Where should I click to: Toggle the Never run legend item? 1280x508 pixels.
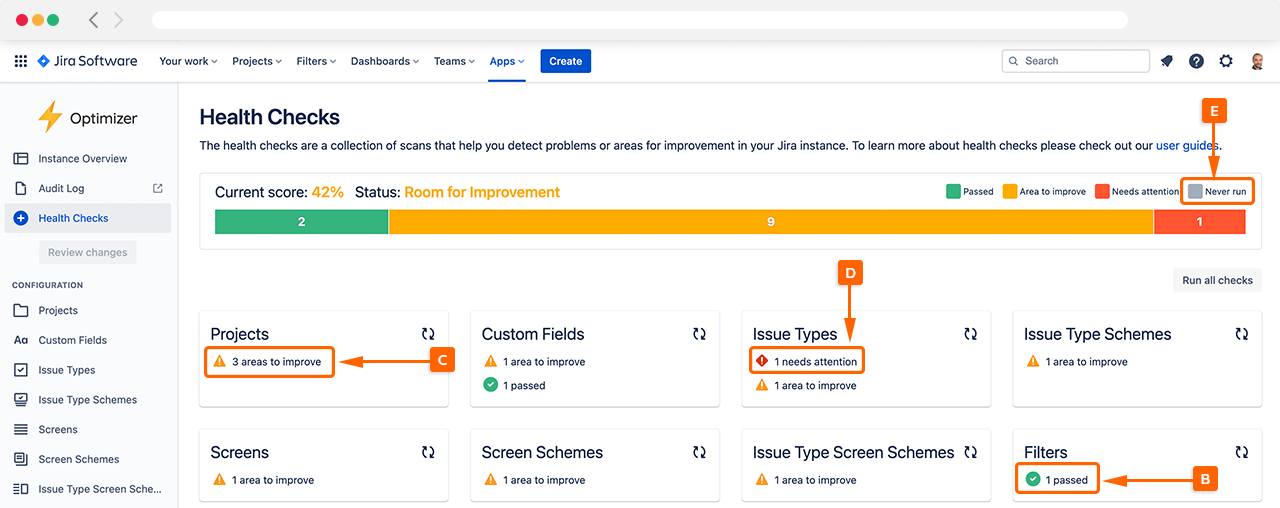coord(1218,191)
